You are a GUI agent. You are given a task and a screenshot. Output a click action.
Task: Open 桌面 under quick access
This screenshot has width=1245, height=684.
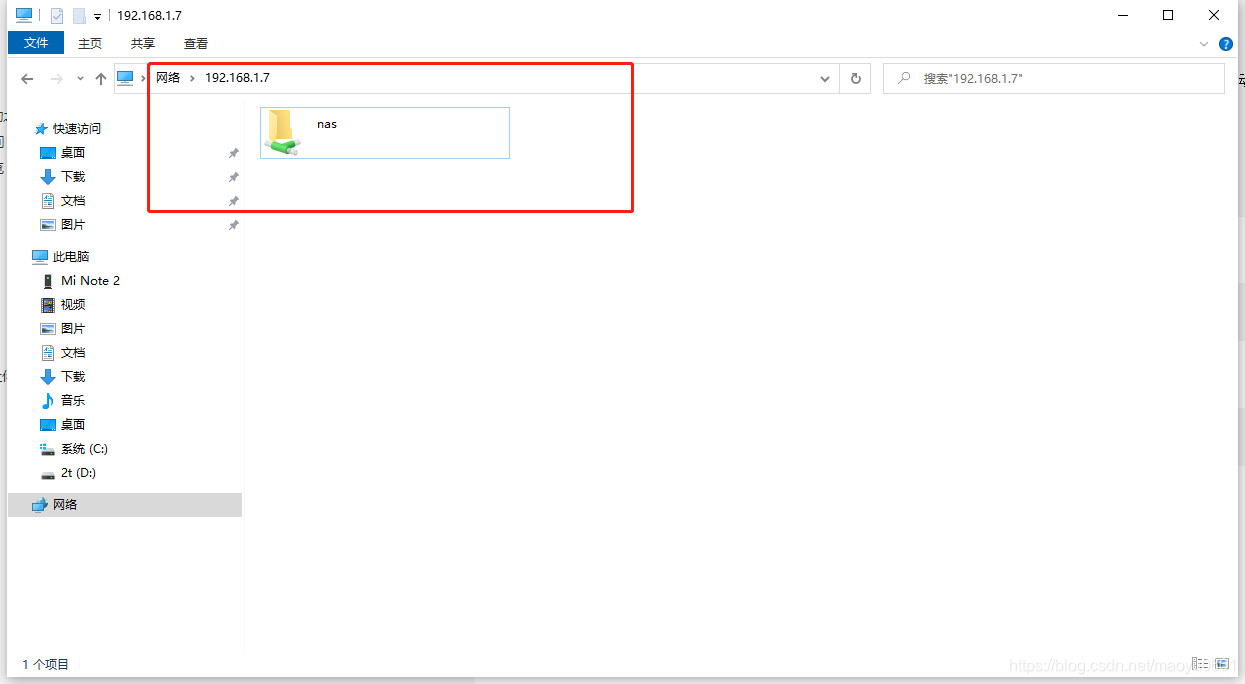[x=73, y=152]
